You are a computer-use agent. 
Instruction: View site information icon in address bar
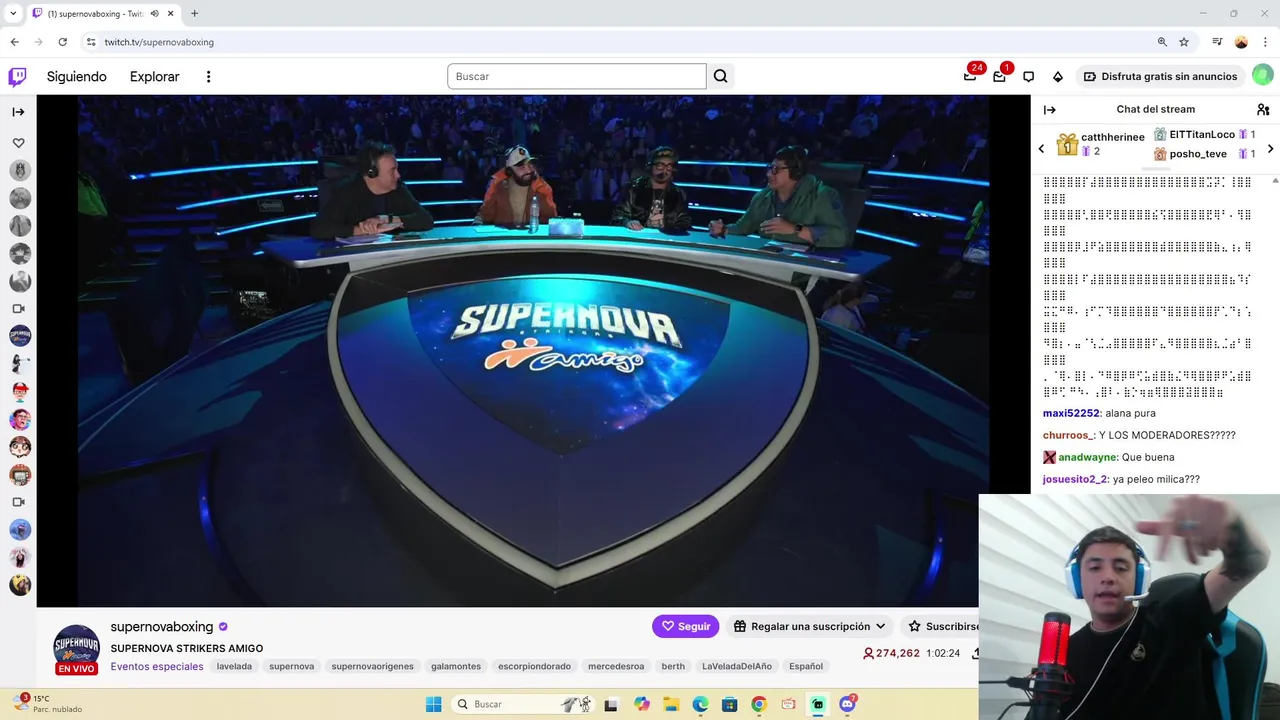[91, 42]
